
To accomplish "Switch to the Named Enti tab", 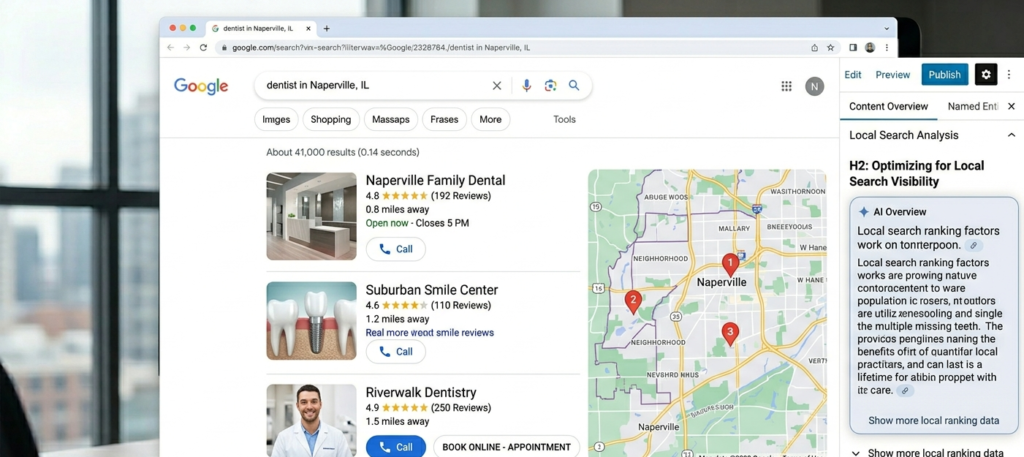I will pyautogui.click(x=972, y=106).
